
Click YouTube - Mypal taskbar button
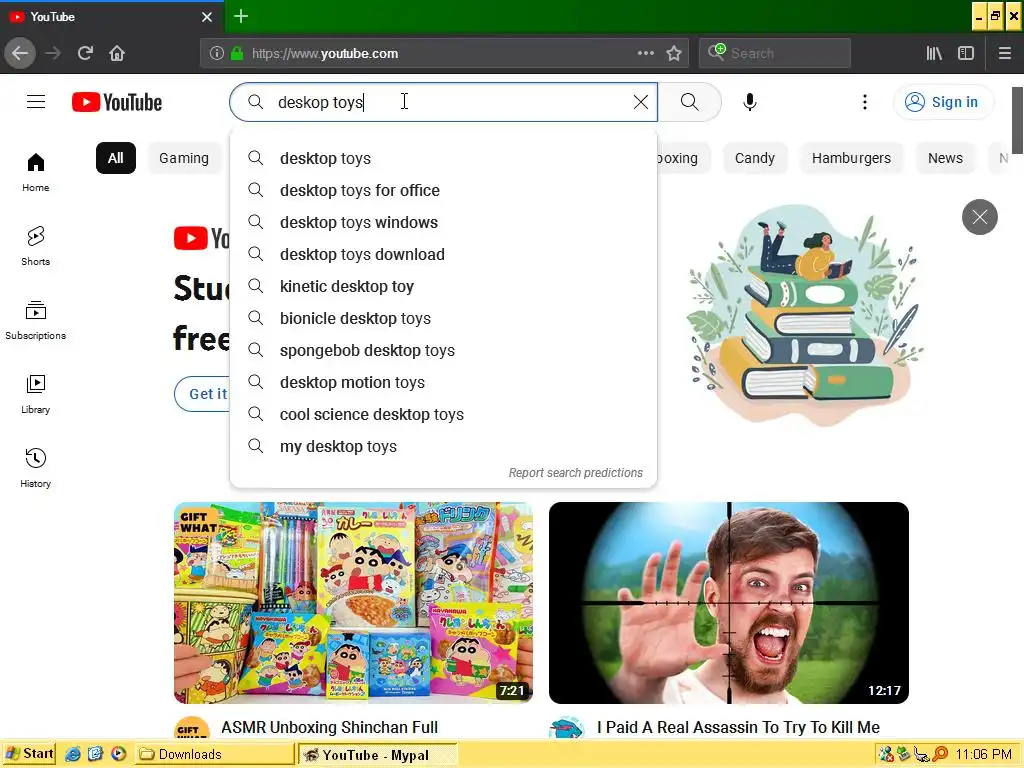coord(378,755)
